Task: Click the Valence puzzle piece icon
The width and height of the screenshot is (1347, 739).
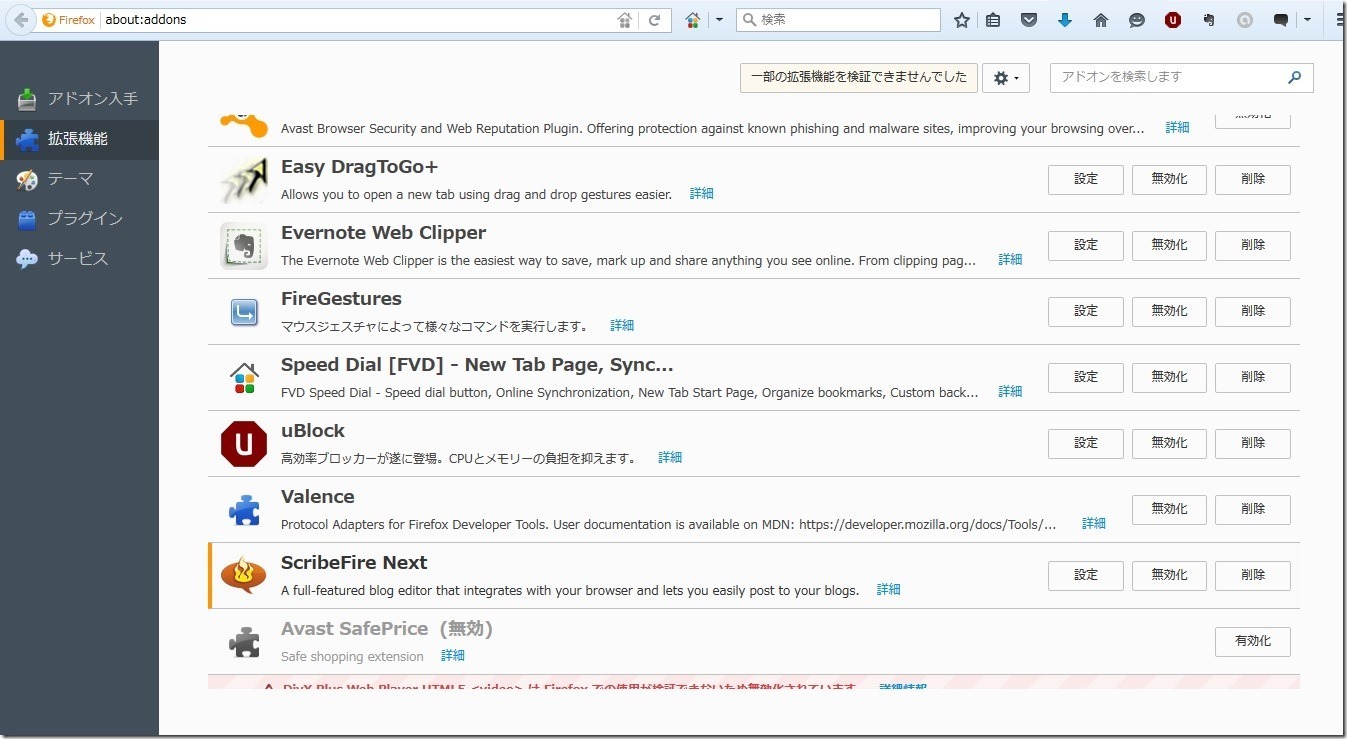Action: coord(244,510)
